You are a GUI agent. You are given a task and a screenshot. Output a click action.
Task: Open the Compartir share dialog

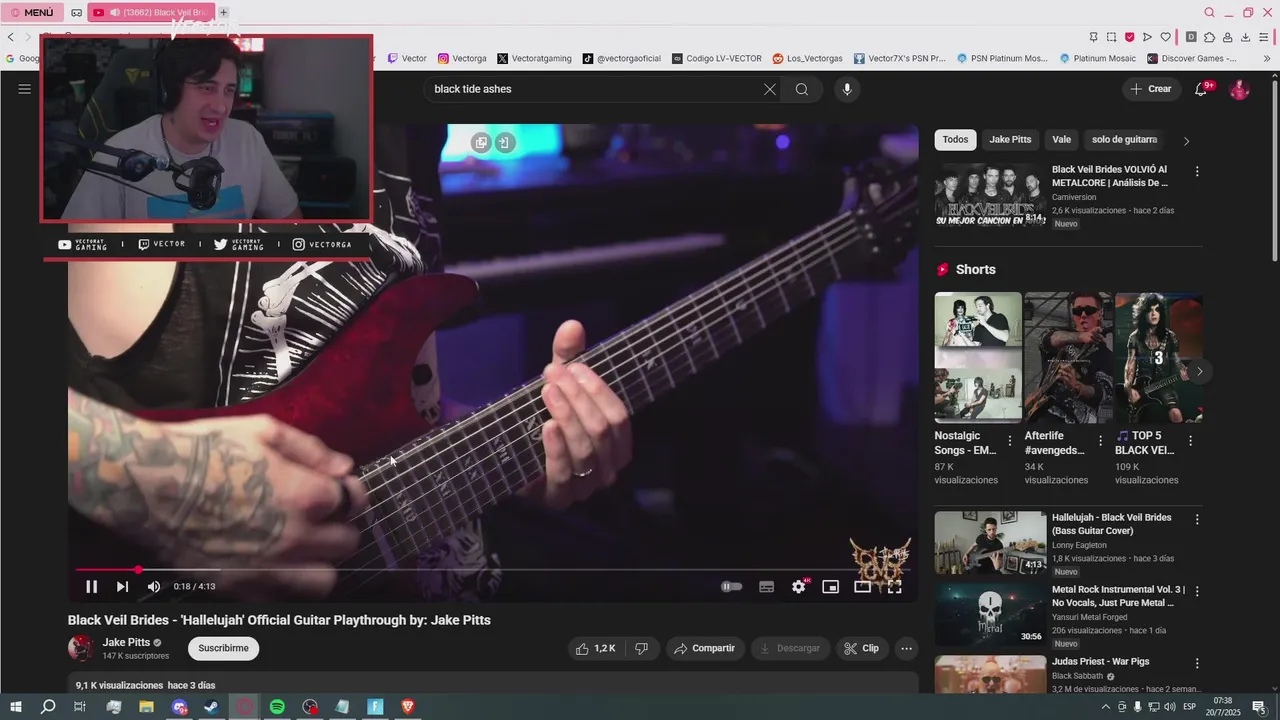point(705,648)
